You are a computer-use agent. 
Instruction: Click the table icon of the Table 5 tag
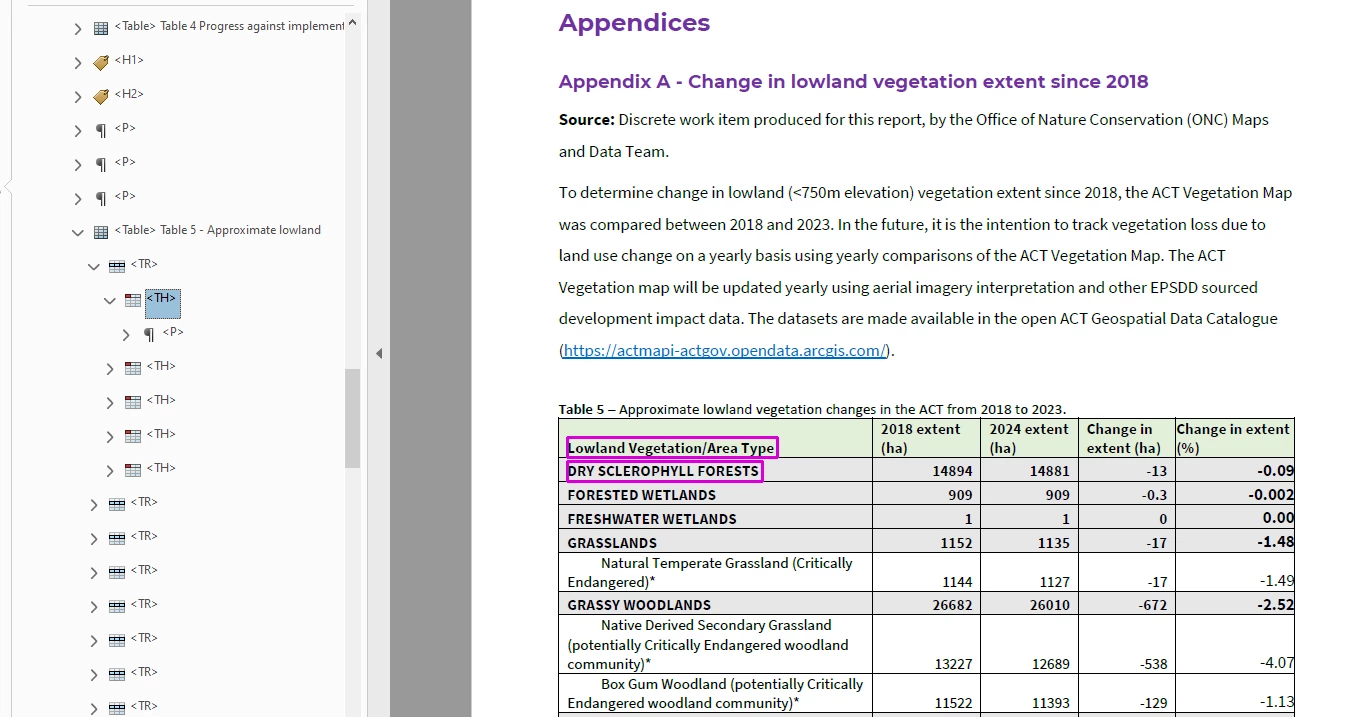tap(101, 233)
